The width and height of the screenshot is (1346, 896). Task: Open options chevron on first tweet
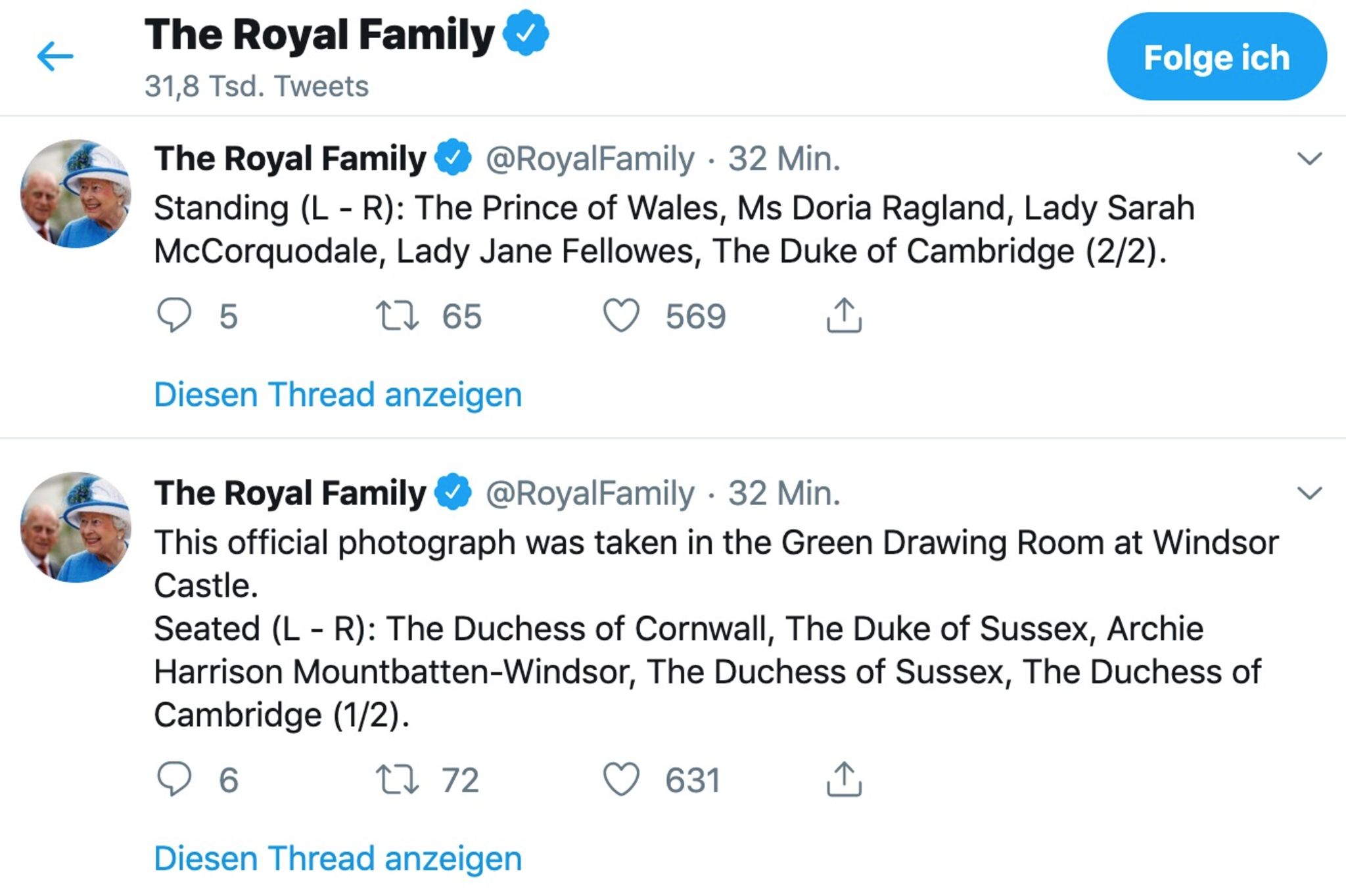point(1309,159)
